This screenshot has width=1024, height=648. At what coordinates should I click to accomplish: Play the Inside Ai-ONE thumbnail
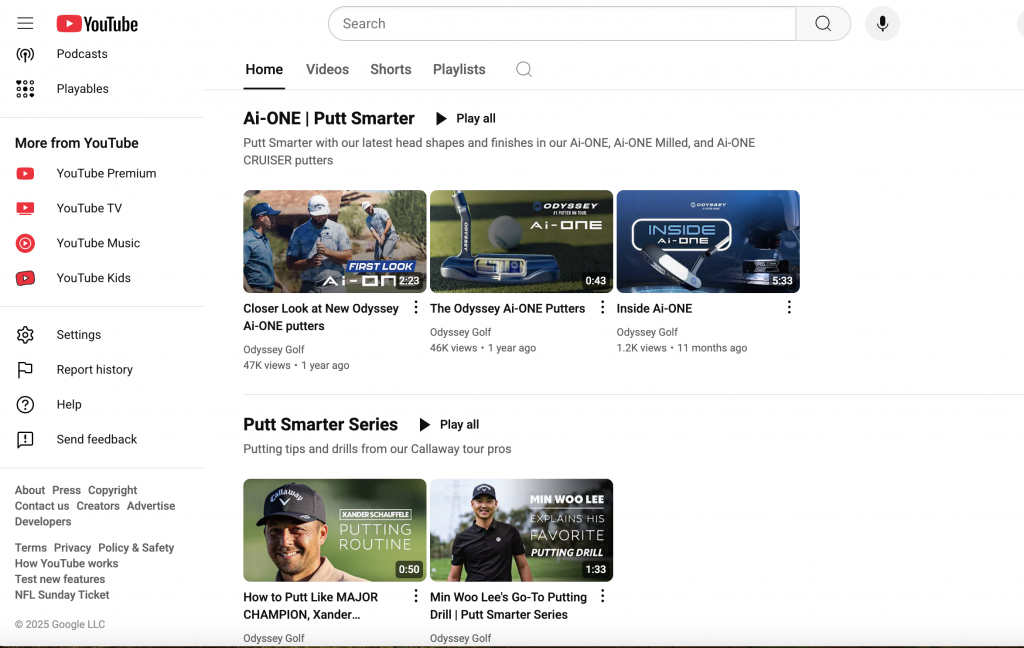point(709,242)
